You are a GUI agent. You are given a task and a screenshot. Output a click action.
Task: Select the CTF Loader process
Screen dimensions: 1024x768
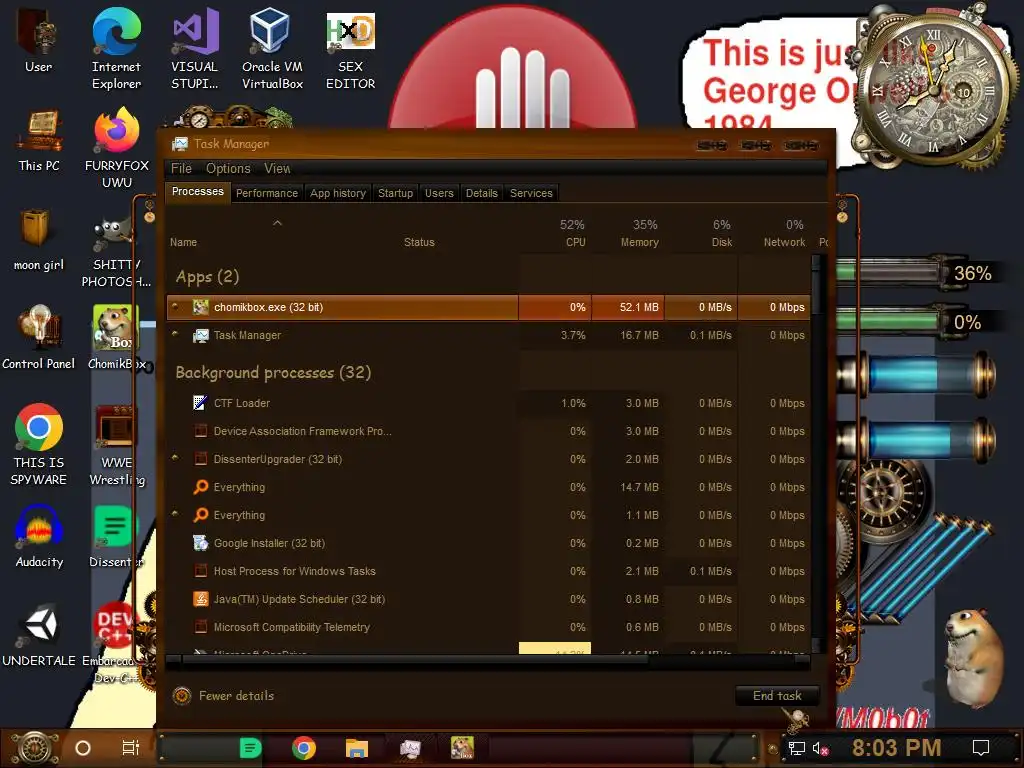[x=488, y=403]
